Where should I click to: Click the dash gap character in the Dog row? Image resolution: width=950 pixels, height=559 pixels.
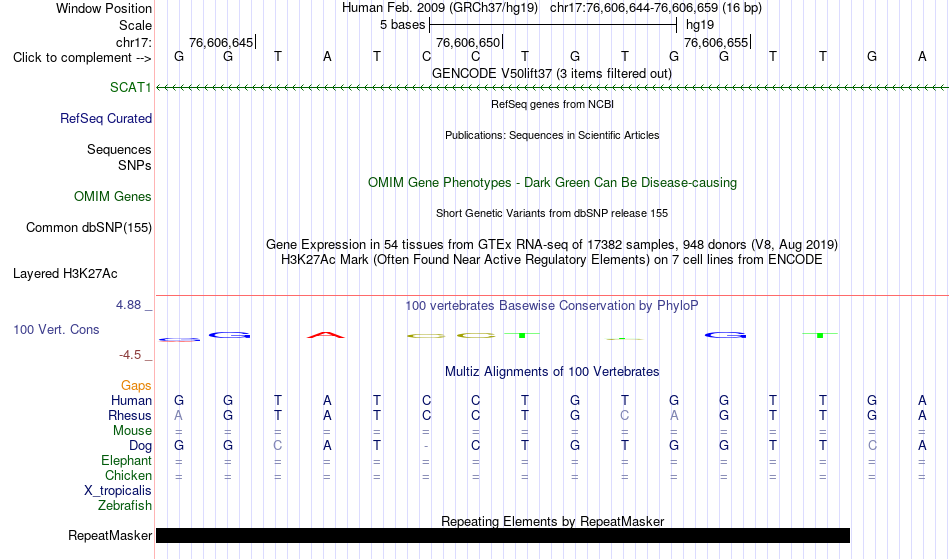coord(426,446)
